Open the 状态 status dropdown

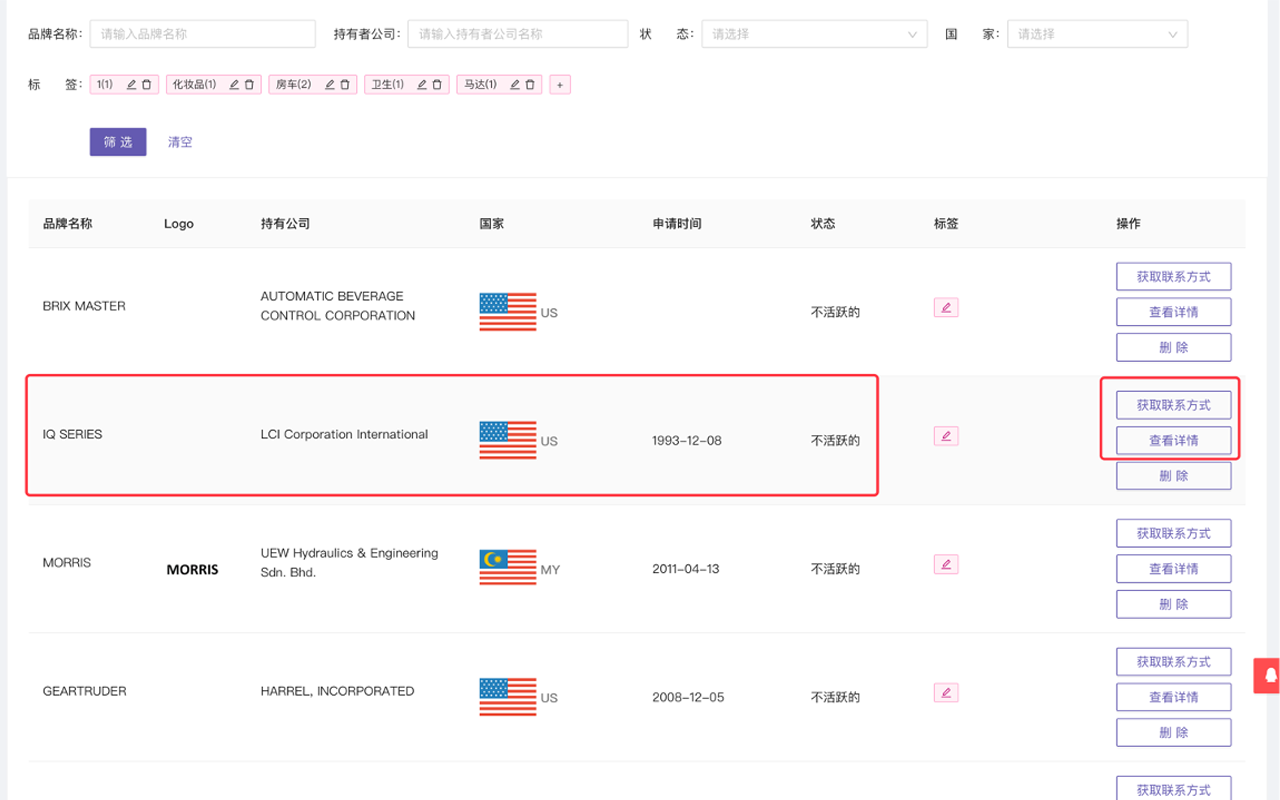(x=814, y=34)
